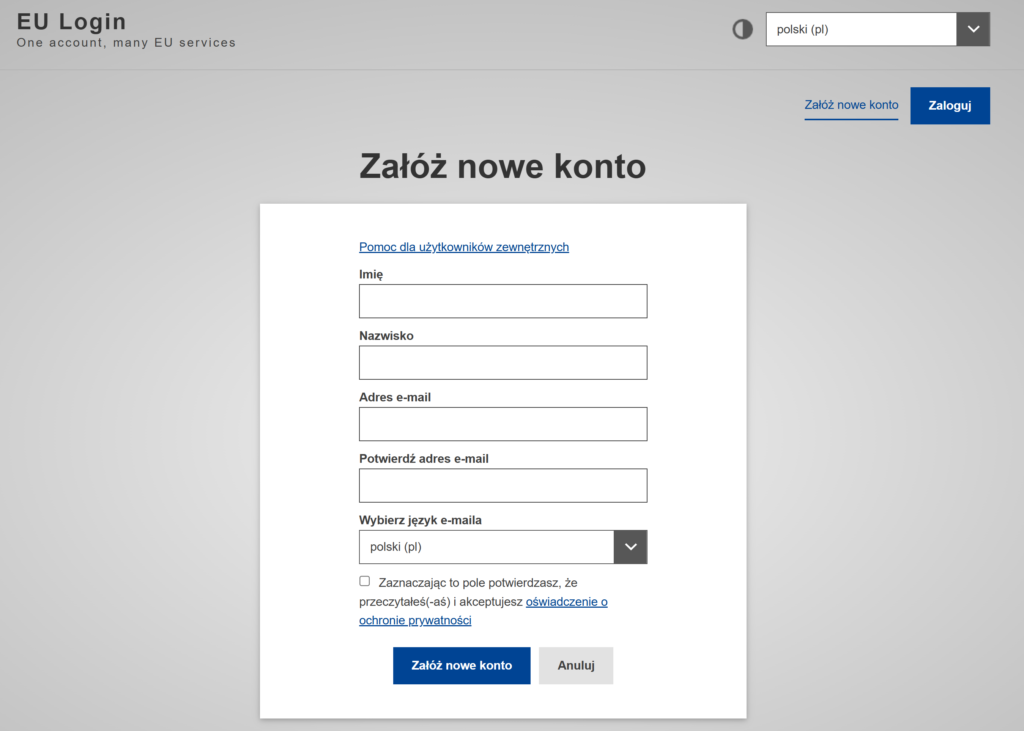
Task: Click the 'Załóż nowe konto' page heading
Action: pos(502,166)
